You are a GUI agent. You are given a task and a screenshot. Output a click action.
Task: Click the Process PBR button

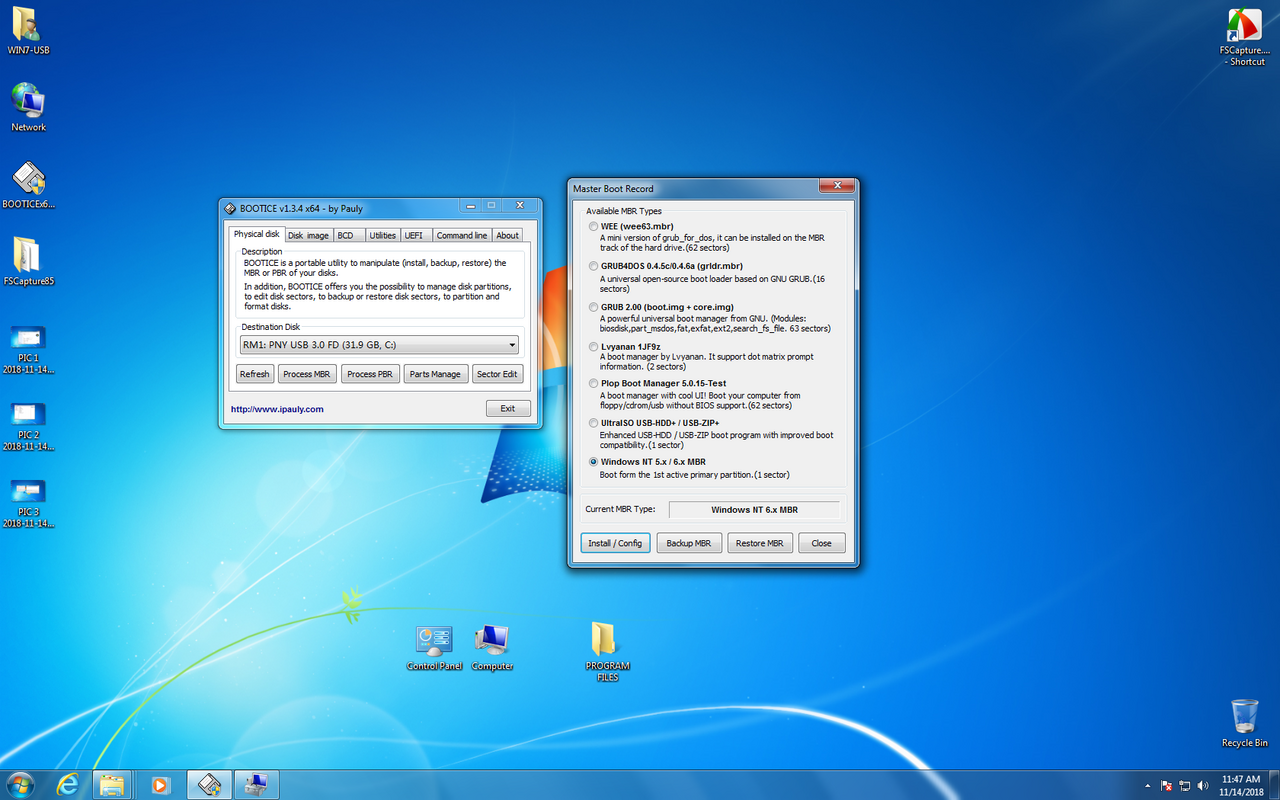370,374
